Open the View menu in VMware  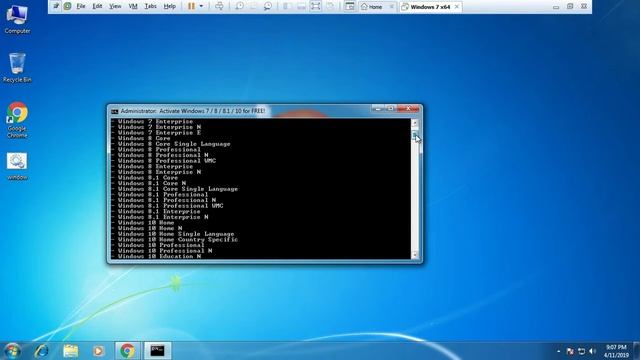(x=115, y=6)
